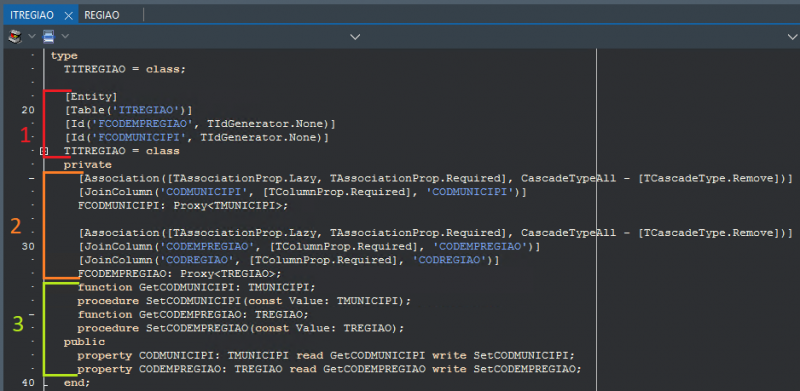This screenshot has height=391, width=800.
Task: Click property CODMUNICIPI declaration line
Action: 326,355
